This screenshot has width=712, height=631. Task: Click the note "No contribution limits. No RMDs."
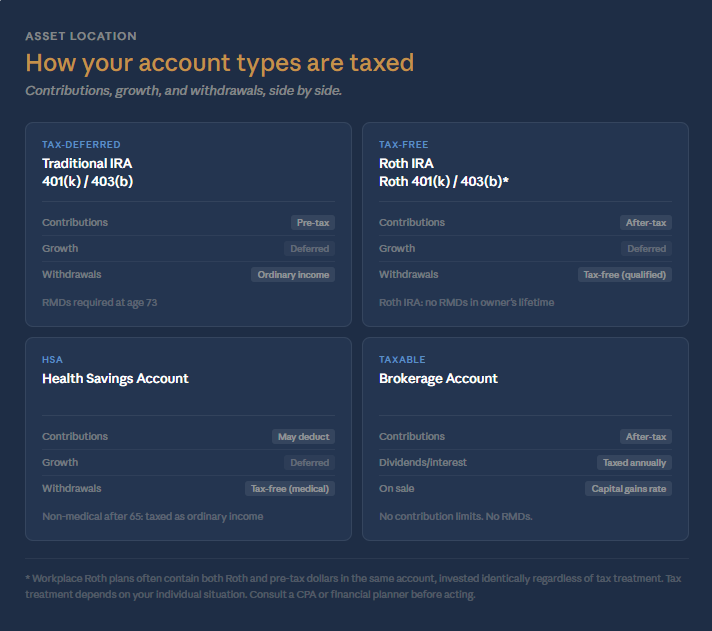tap(456, 516)
